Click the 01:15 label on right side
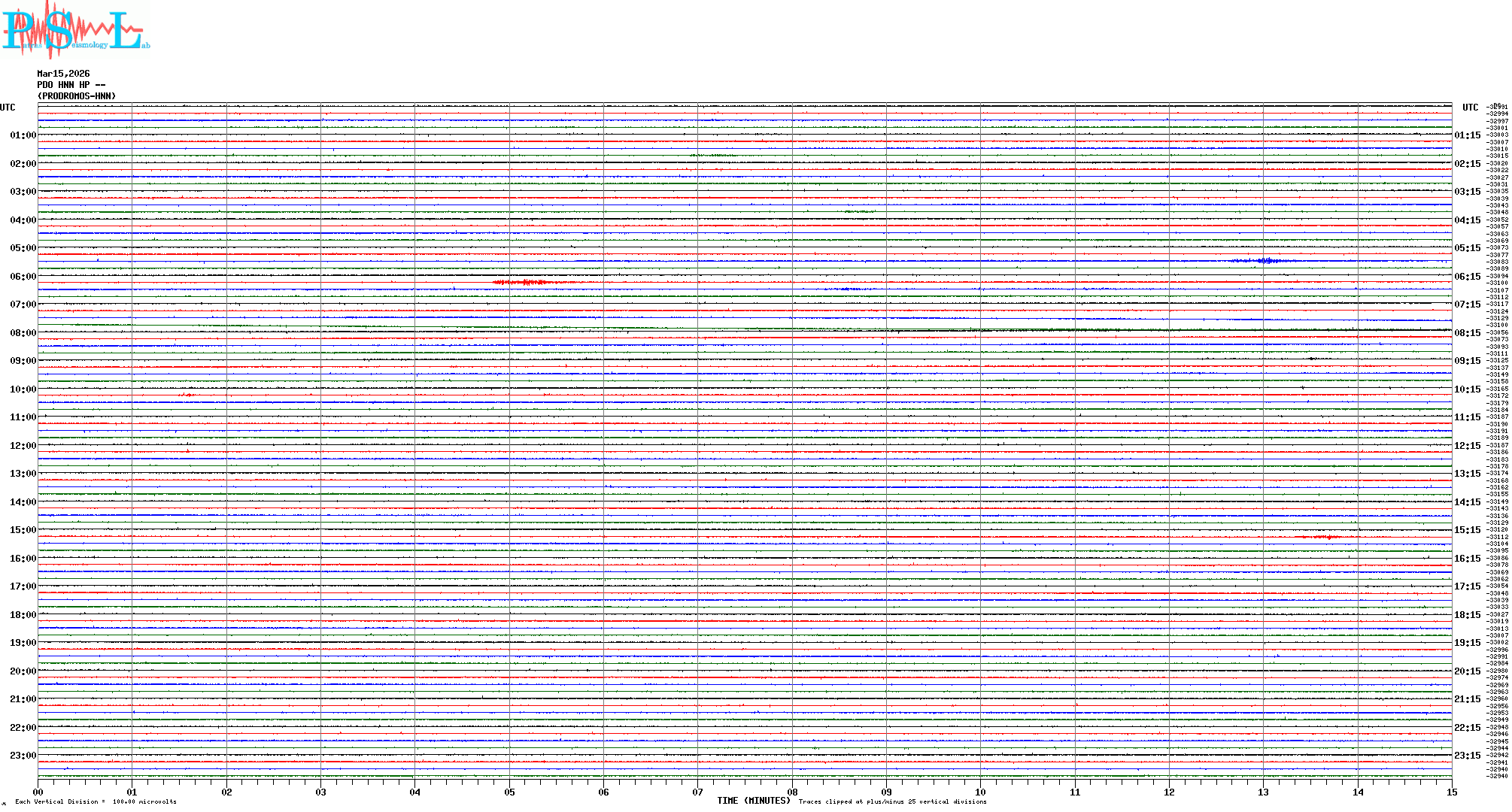1512x812 pixels. click(x=1467, y=135)
